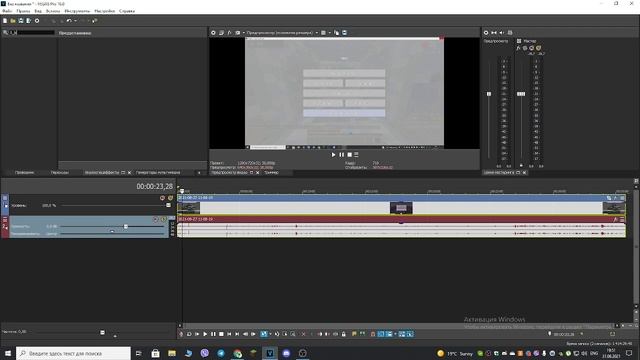This screenshot has width=640, height=360.
Task: Select the Normal Edit tool
Action: 264,334
